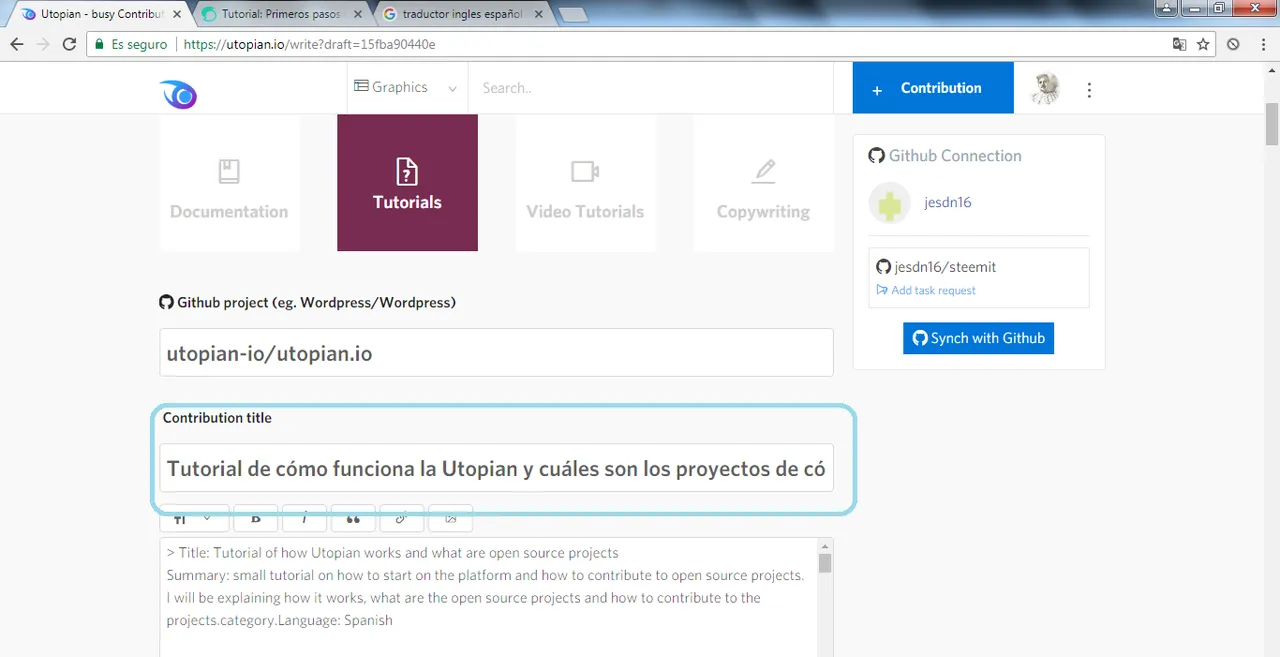The width and height of the screenshot is (1280, 657).
Task: Select the Tutorials category card
Action: [407, 183]
